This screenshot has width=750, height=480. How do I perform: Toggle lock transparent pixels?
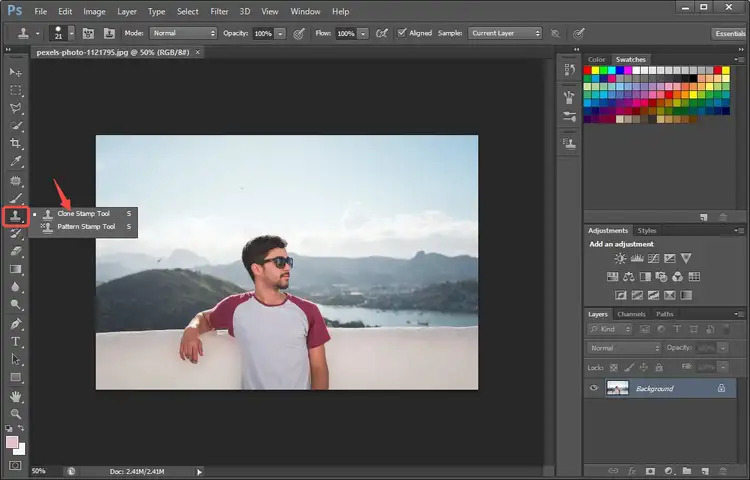614,368
